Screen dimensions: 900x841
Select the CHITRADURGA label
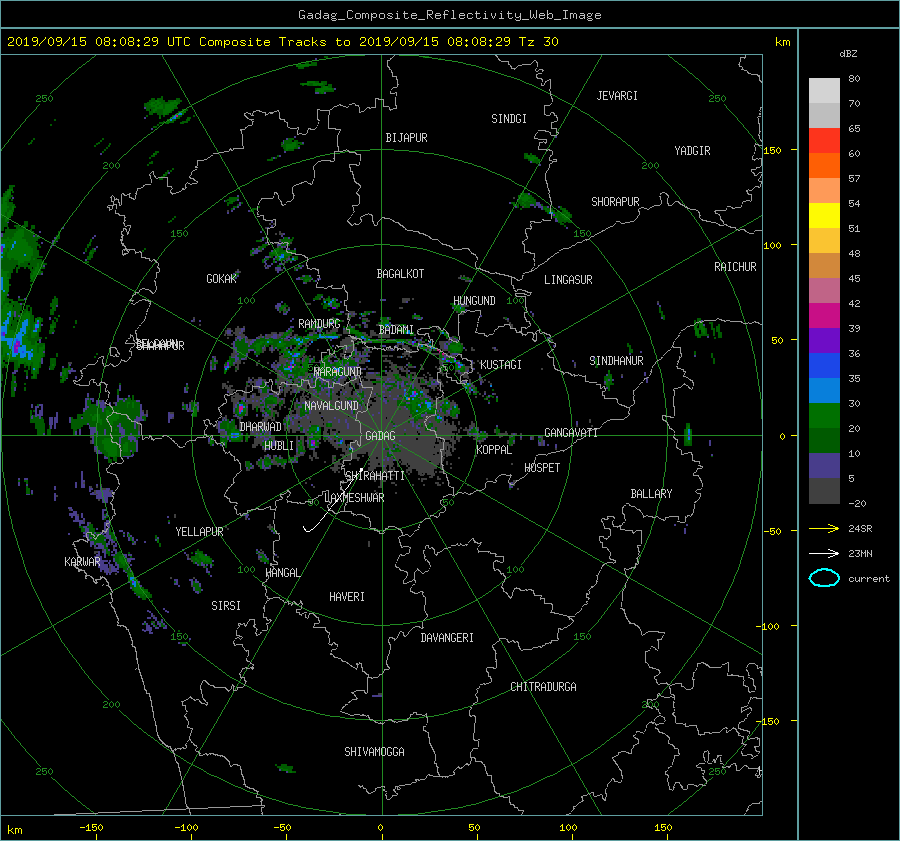pos(543,687)
